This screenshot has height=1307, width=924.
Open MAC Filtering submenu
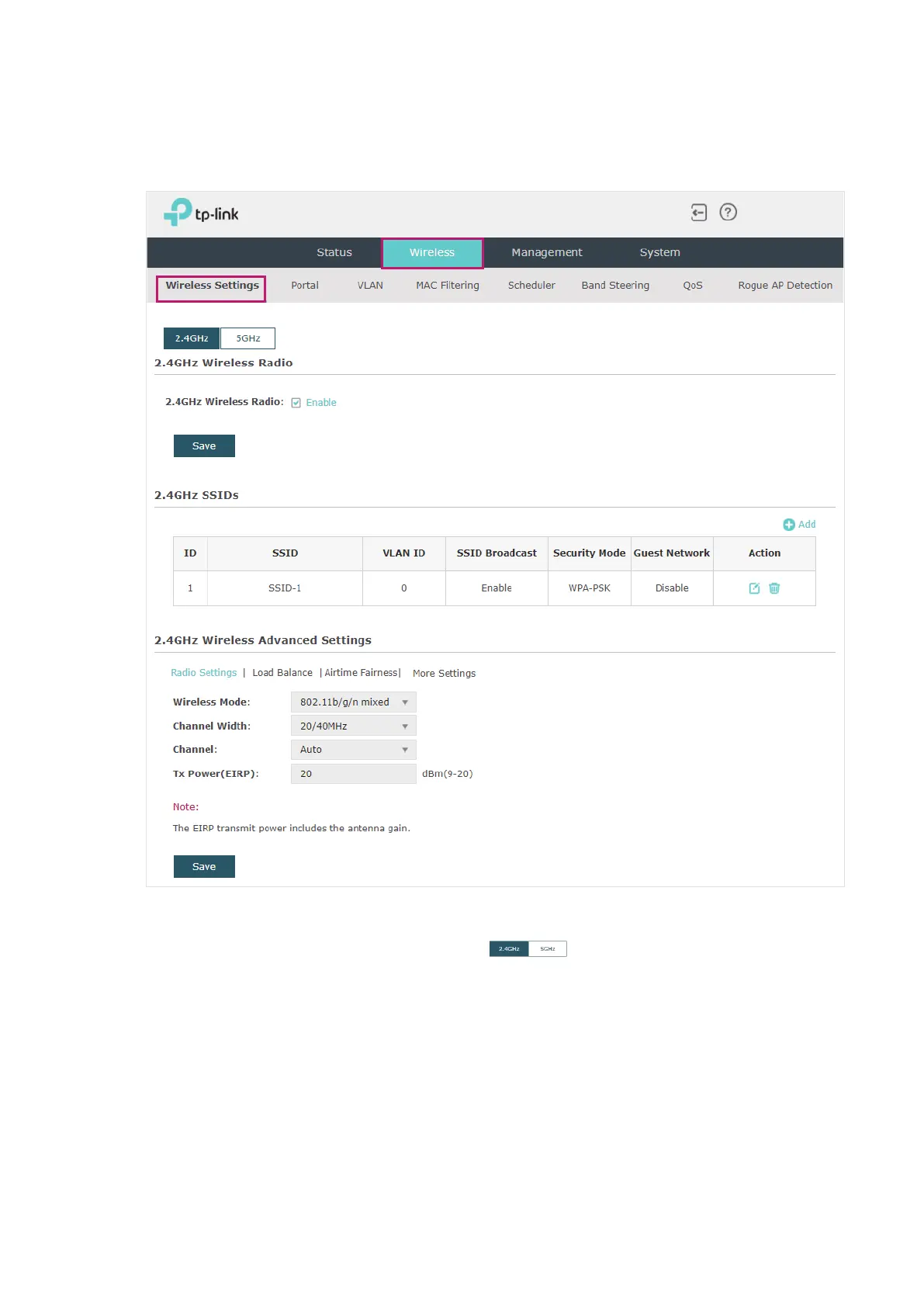[x=448, y=286]
